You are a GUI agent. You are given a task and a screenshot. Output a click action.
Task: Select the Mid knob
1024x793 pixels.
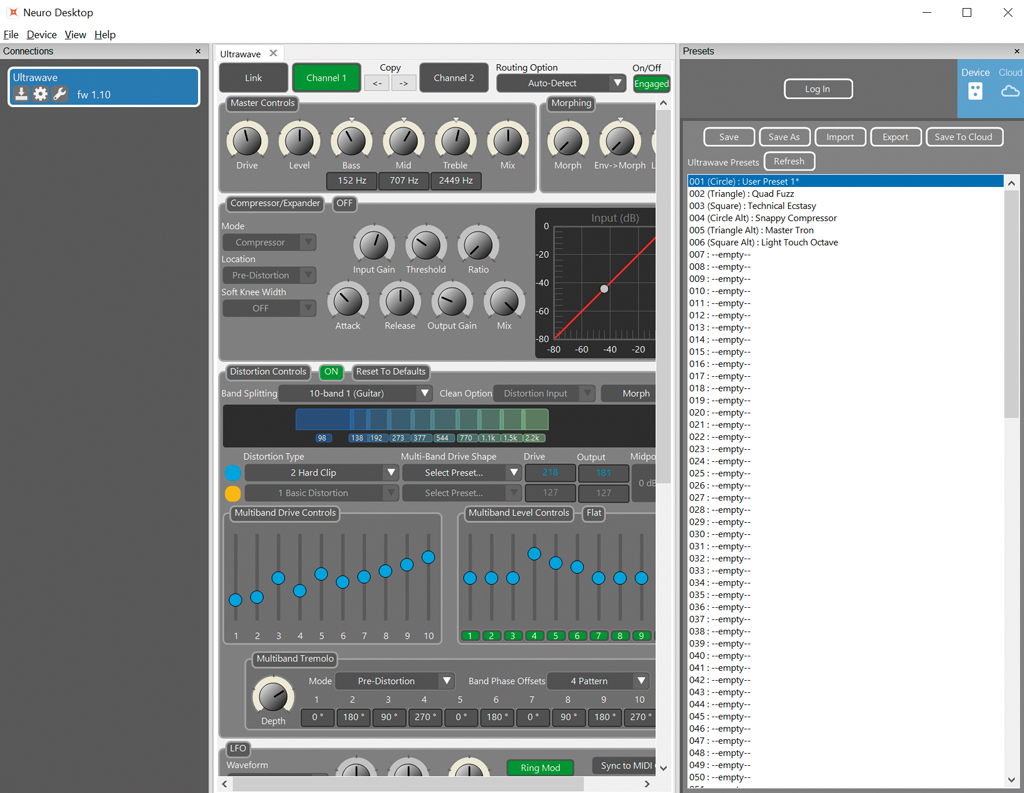point(404,140)
